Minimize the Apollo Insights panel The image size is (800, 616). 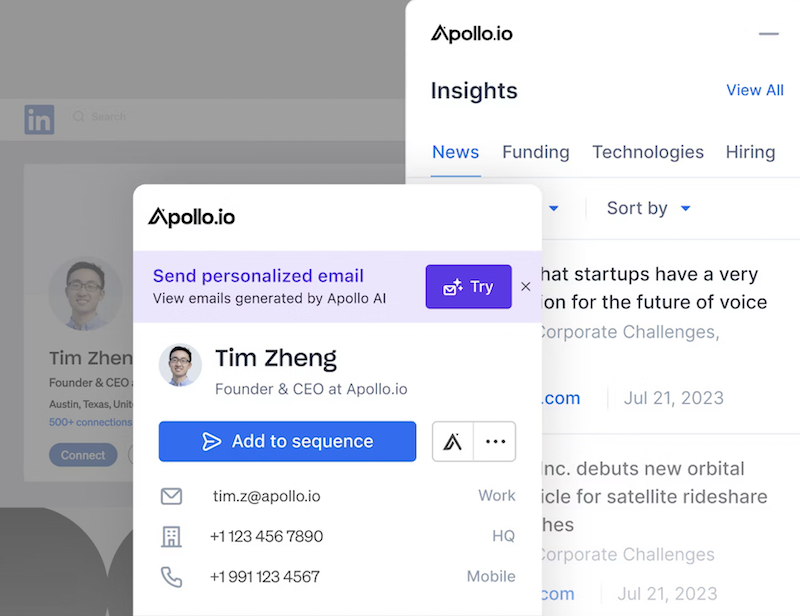tap(768, 34)
